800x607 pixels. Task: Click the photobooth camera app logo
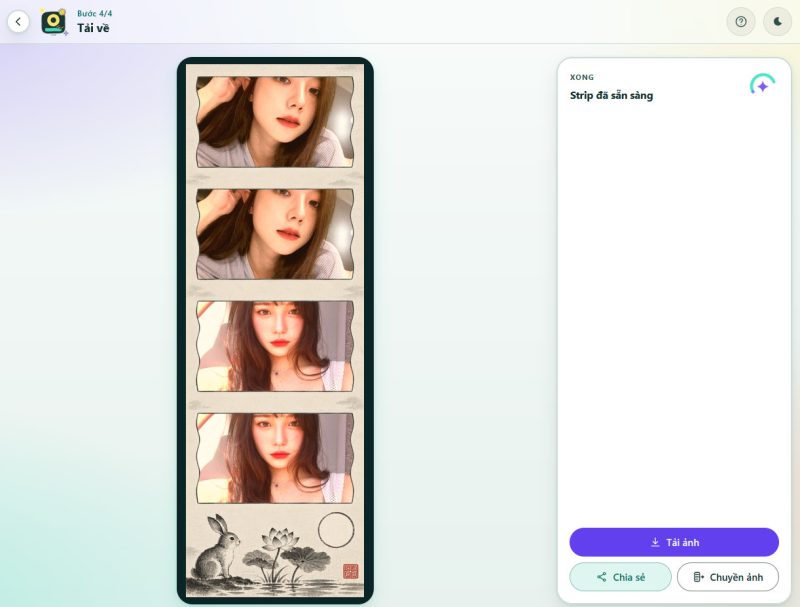point(54,22)
